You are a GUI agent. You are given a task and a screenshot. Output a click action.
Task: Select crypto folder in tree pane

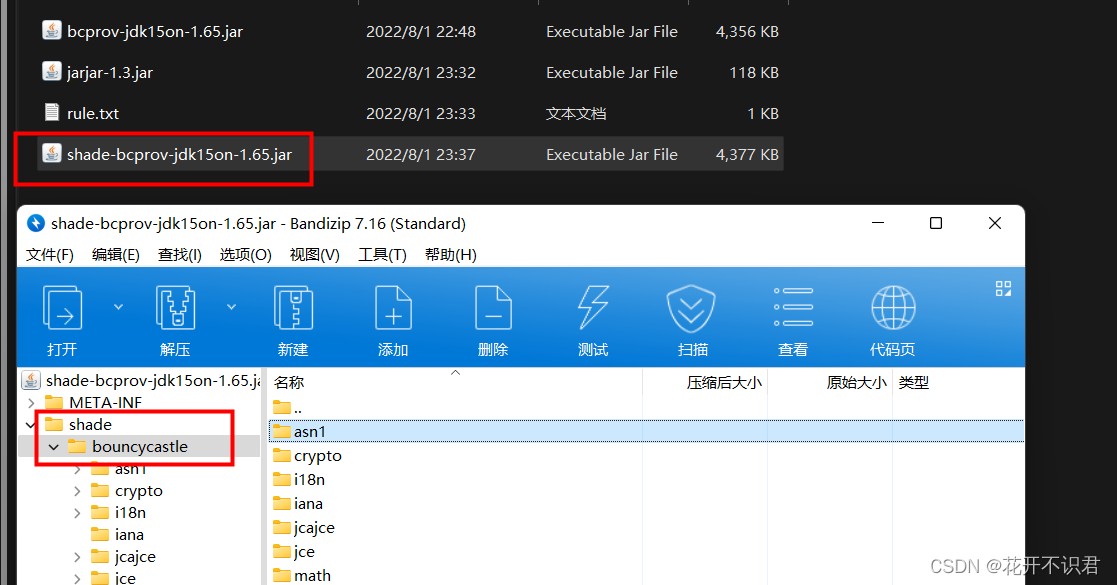127,491
